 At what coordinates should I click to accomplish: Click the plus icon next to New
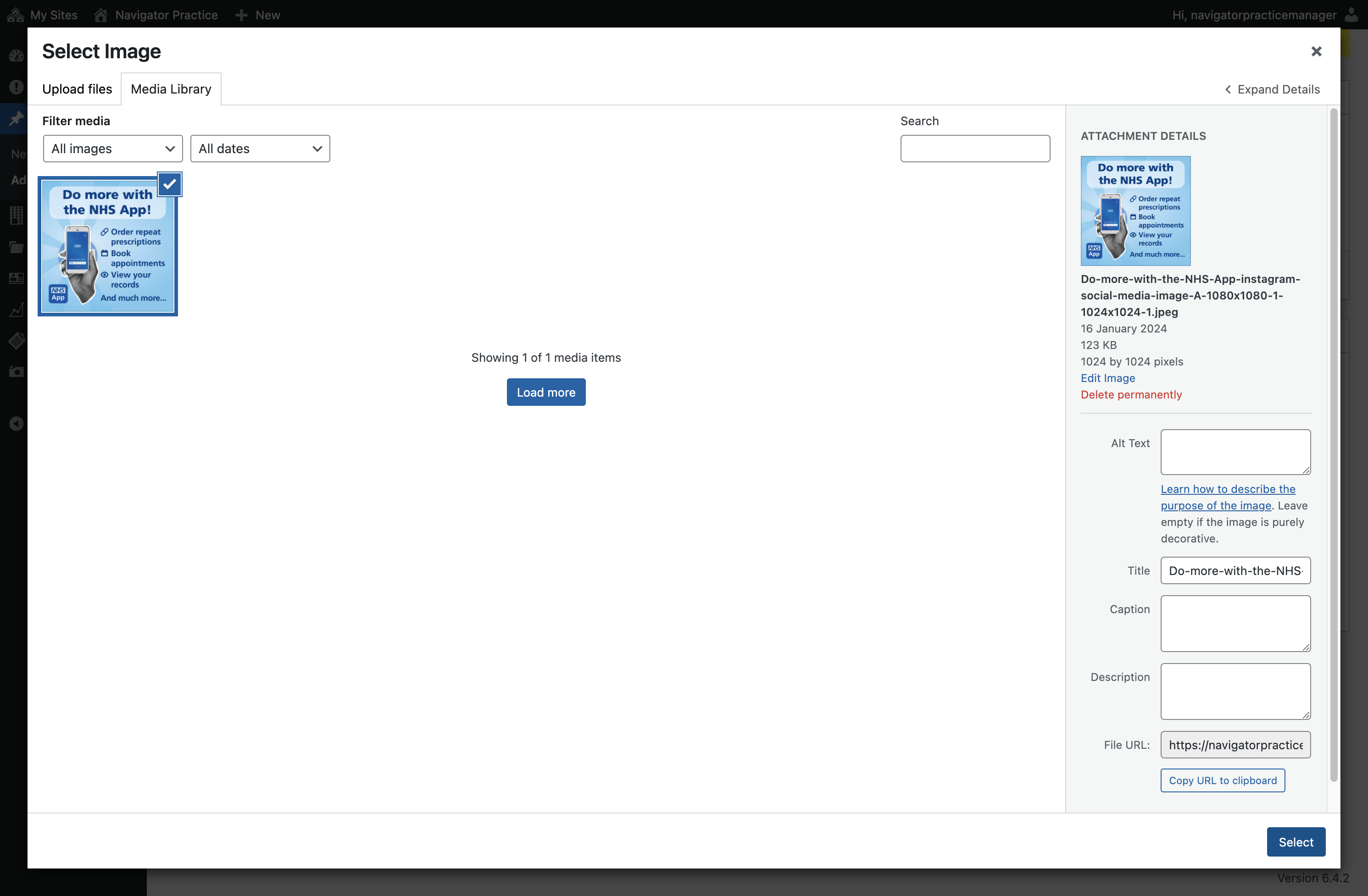[x=241, y=15]
